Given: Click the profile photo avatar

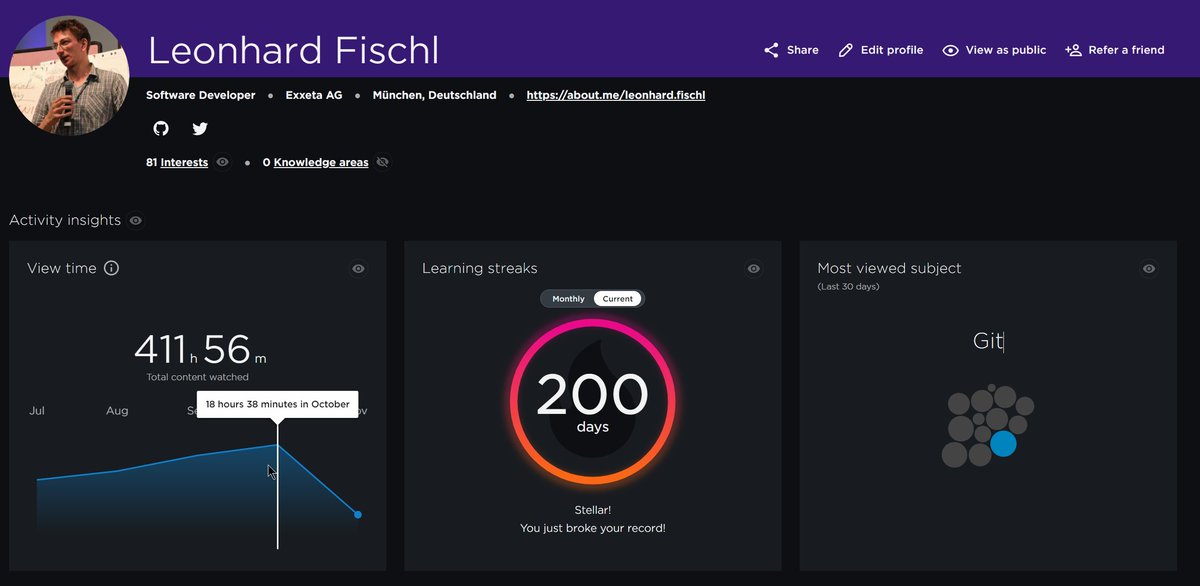Looking at the screenshot, I should 69,75.
